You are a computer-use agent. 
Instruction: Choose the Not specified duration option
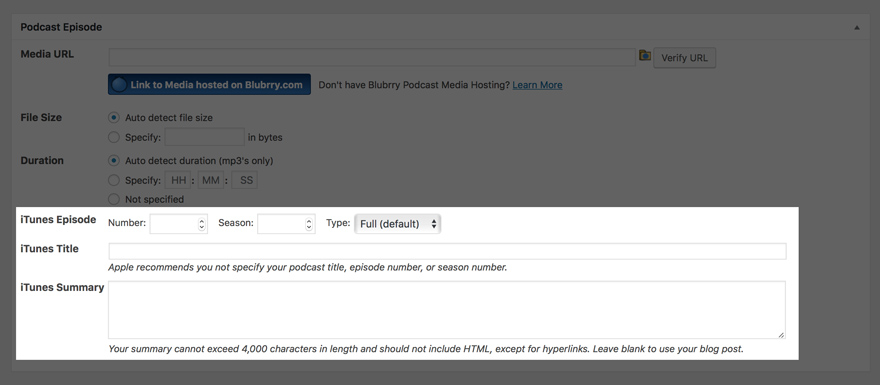(114, 199)
